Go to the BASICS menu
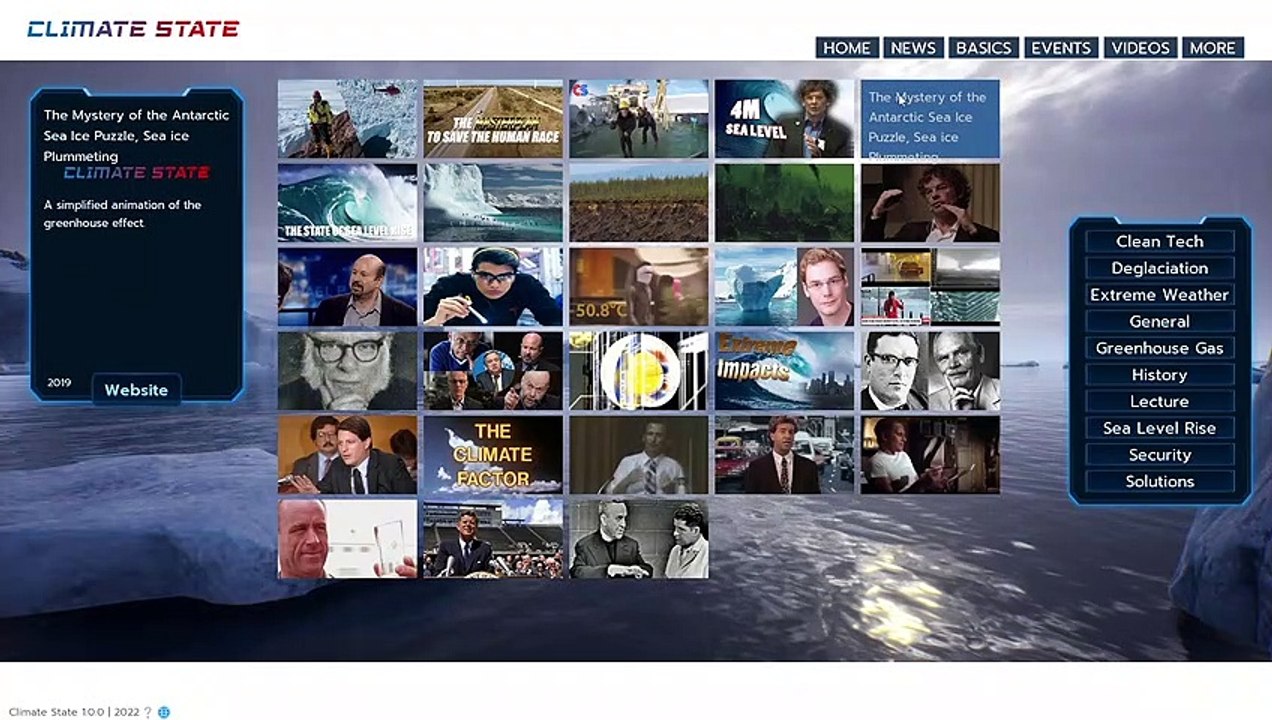 pyautogui.click(x=984, y=48)
